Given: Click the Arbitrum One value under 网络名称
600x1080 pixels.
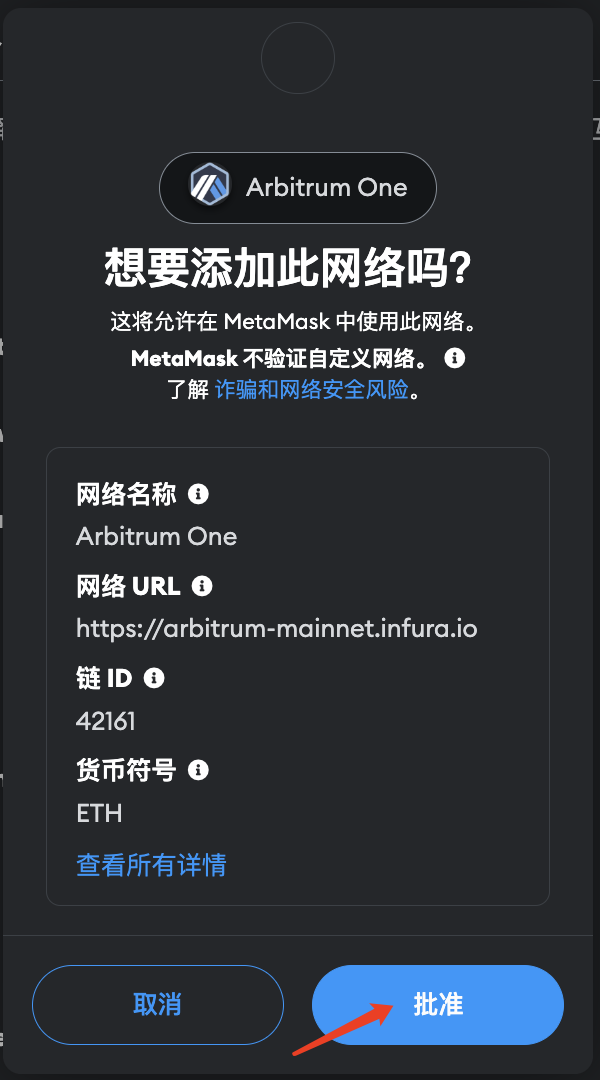Looking at the screenshot, I should click(156, 537).
